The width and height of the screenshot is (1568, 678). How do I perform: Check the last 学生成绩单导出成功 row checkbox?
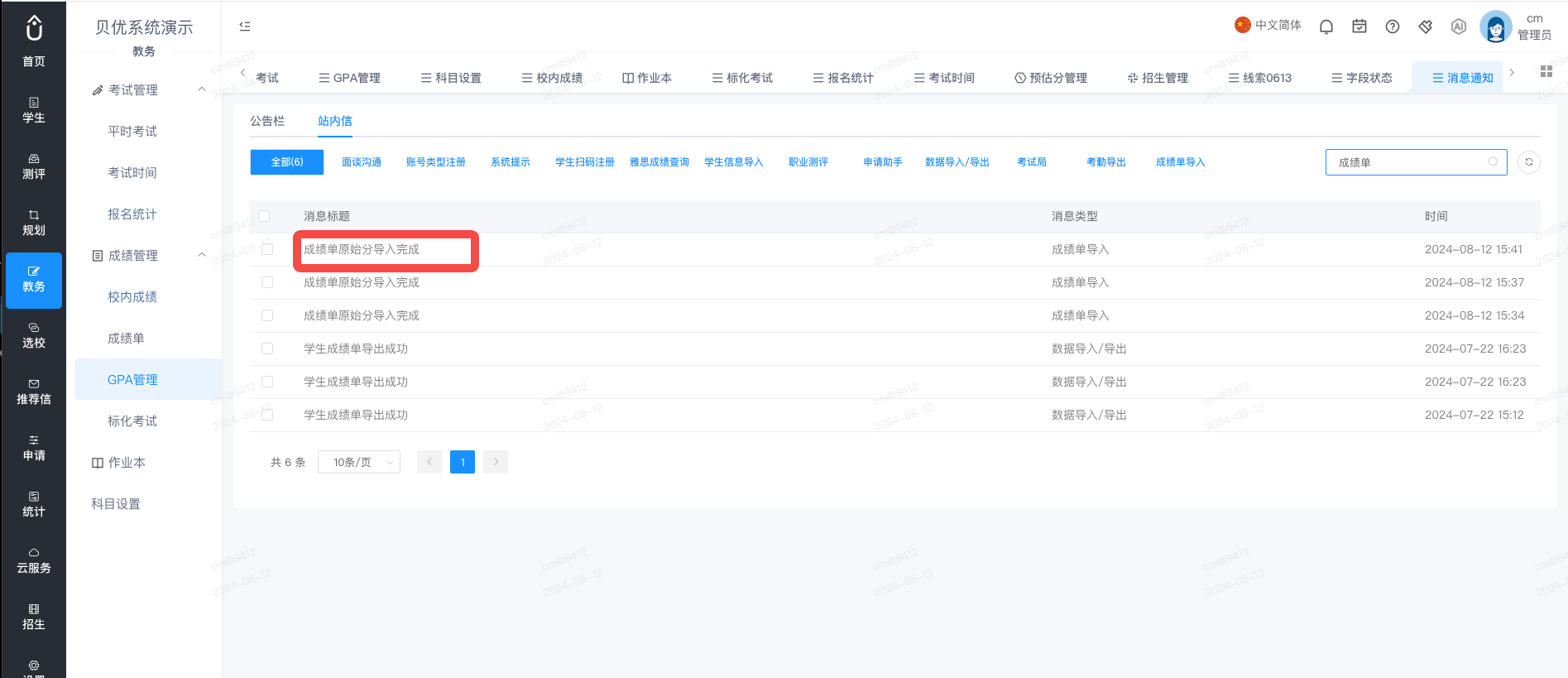pos(267,415)
